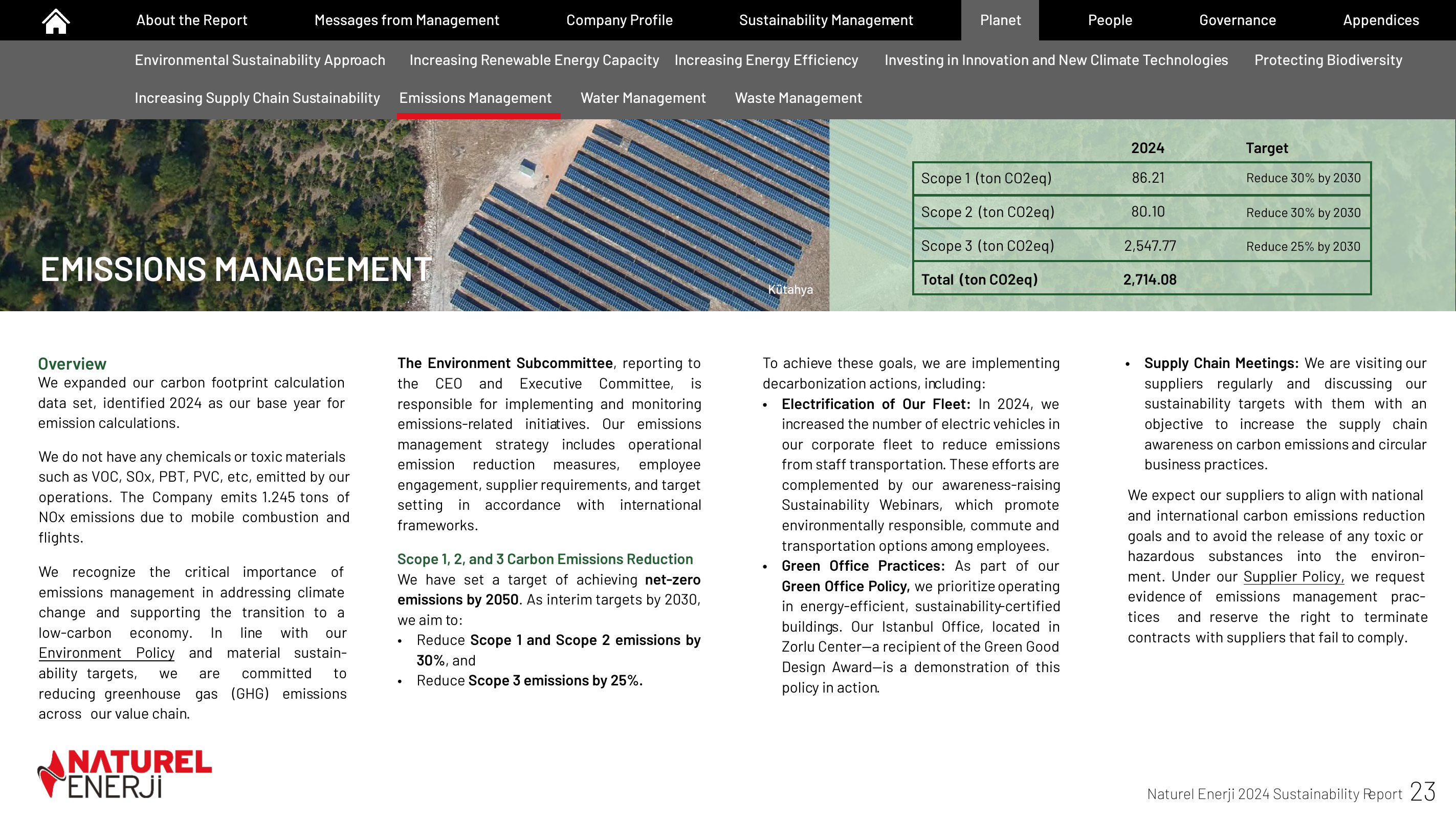Go to Messages from Management
Image resolution: width=1456 pixels, height=819 pixels.
click(x=406, y=20)
